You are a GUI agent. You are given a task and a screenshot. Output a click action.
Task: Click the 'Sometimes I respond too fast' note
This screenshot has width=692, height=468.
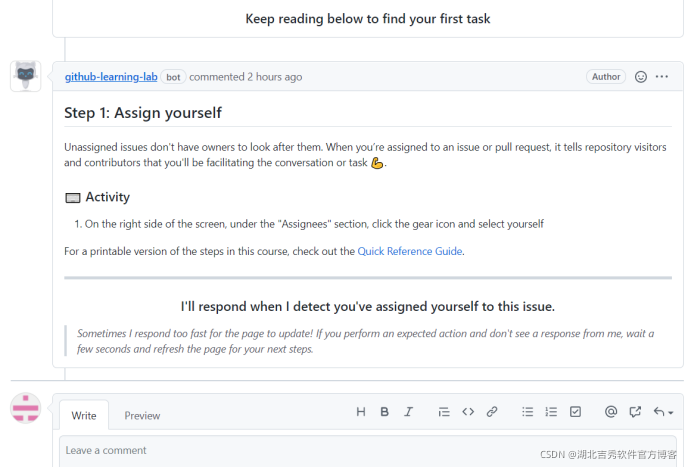[365, 341]
